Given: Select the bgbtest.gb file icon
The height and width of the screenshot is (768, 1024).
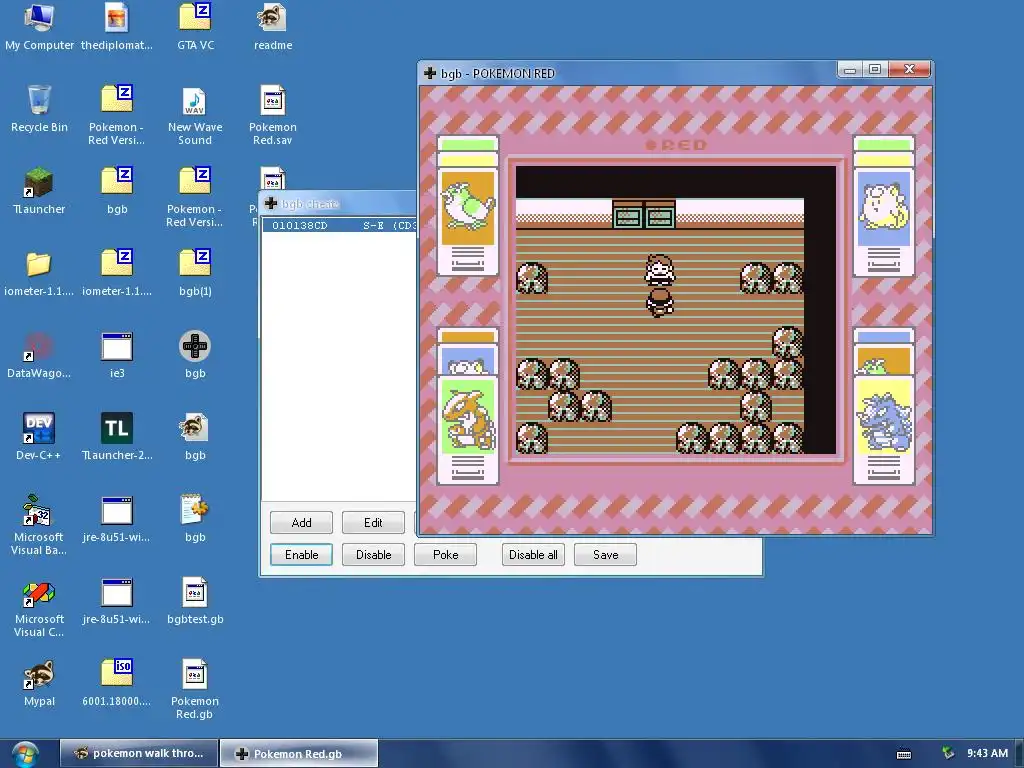Looking at the screenshot, I should pyautogui.click(x=195, y=601).
